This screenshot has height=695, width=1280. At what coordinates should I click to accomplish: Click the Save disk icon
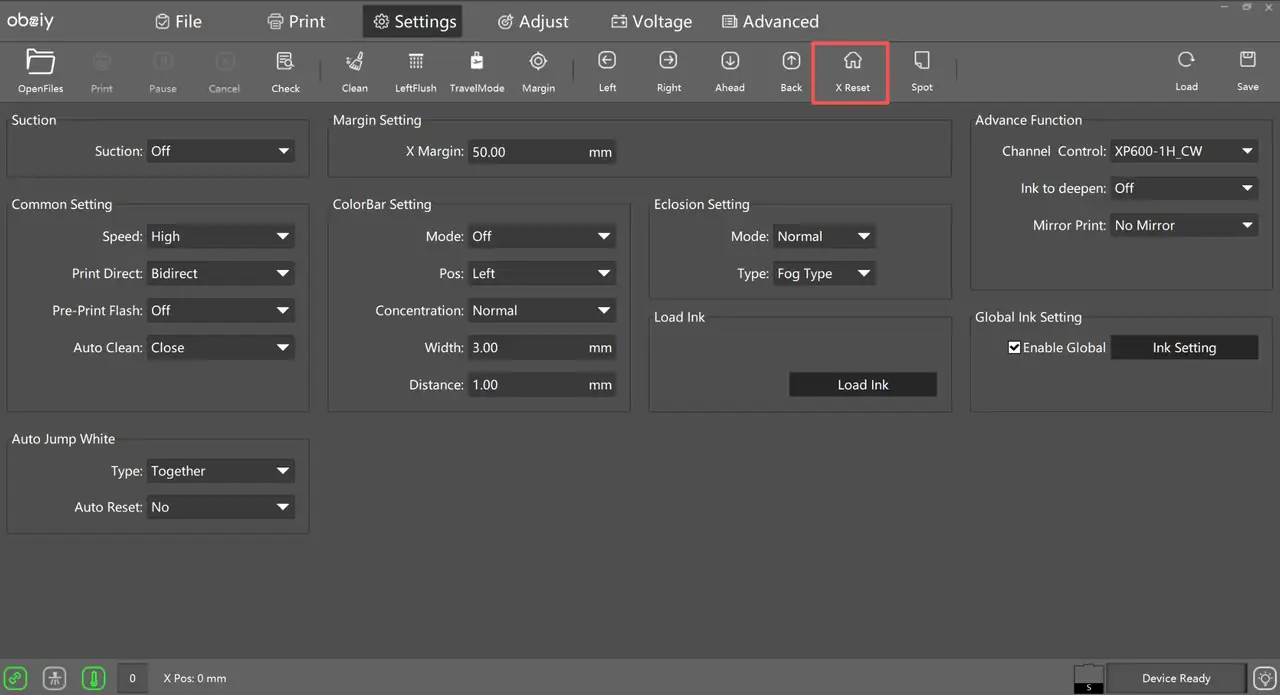tap(1248, 60)
